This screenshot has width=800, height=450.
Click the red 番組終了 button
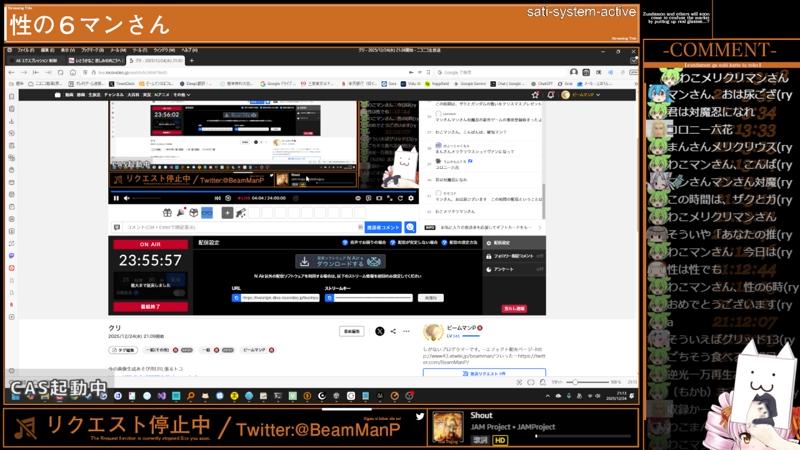151,307
